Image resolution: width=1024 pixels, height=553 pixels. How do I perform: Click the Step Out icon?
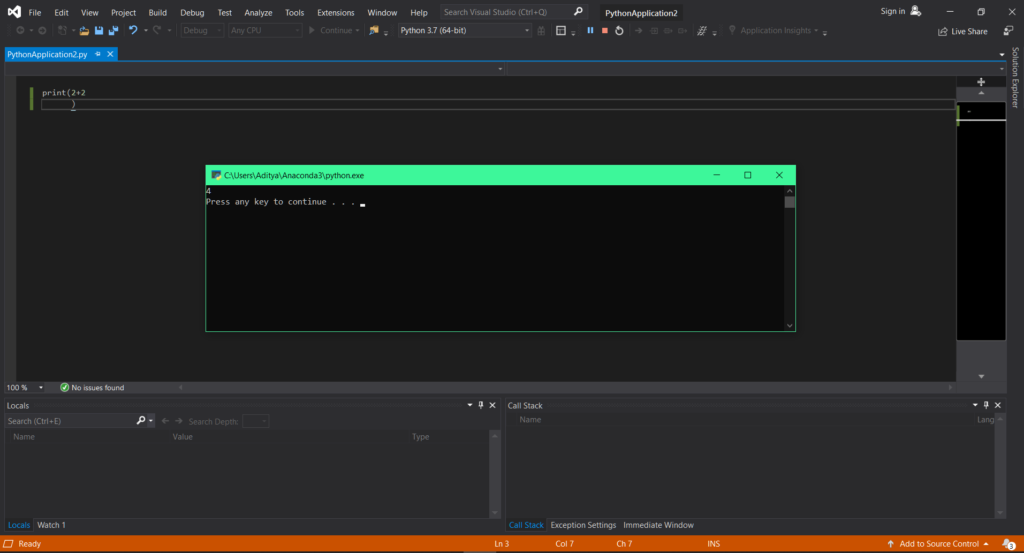click(x=682, y=31)
